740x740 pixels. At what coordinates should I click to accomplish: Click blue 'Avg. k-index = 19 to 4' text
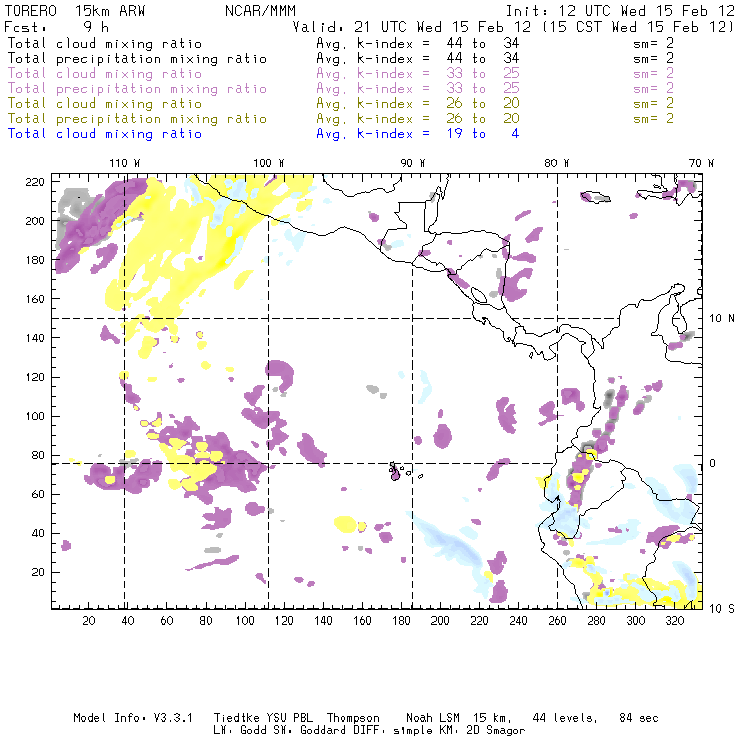(418, 134)
